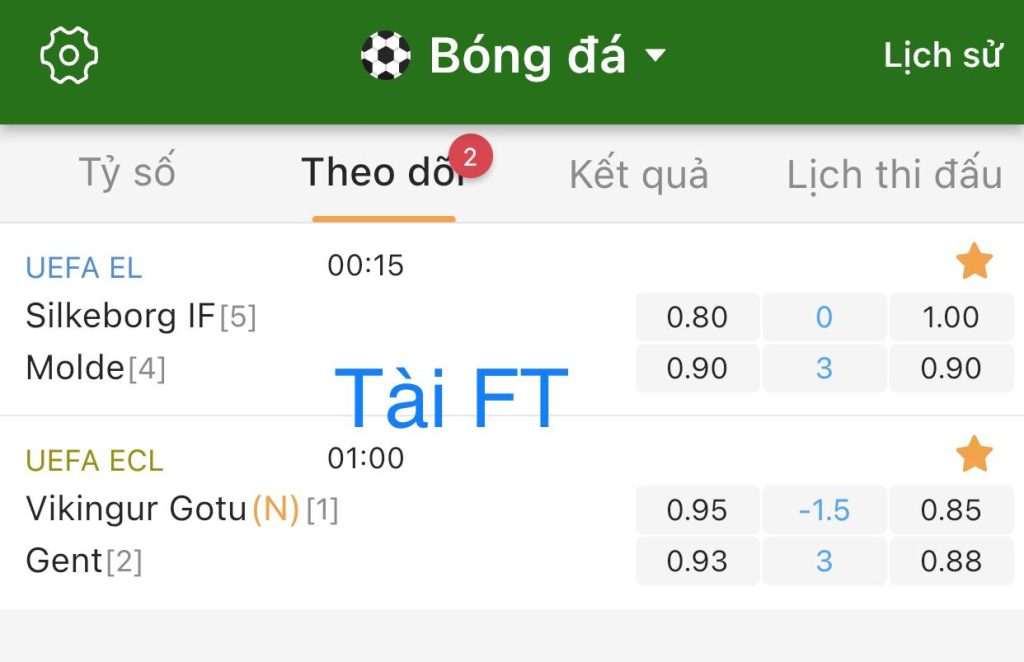The height and width of the screenshot is (662, 1024).
Task: Select the 0.80 odds for Silkeborg
Action: [697, 317]
